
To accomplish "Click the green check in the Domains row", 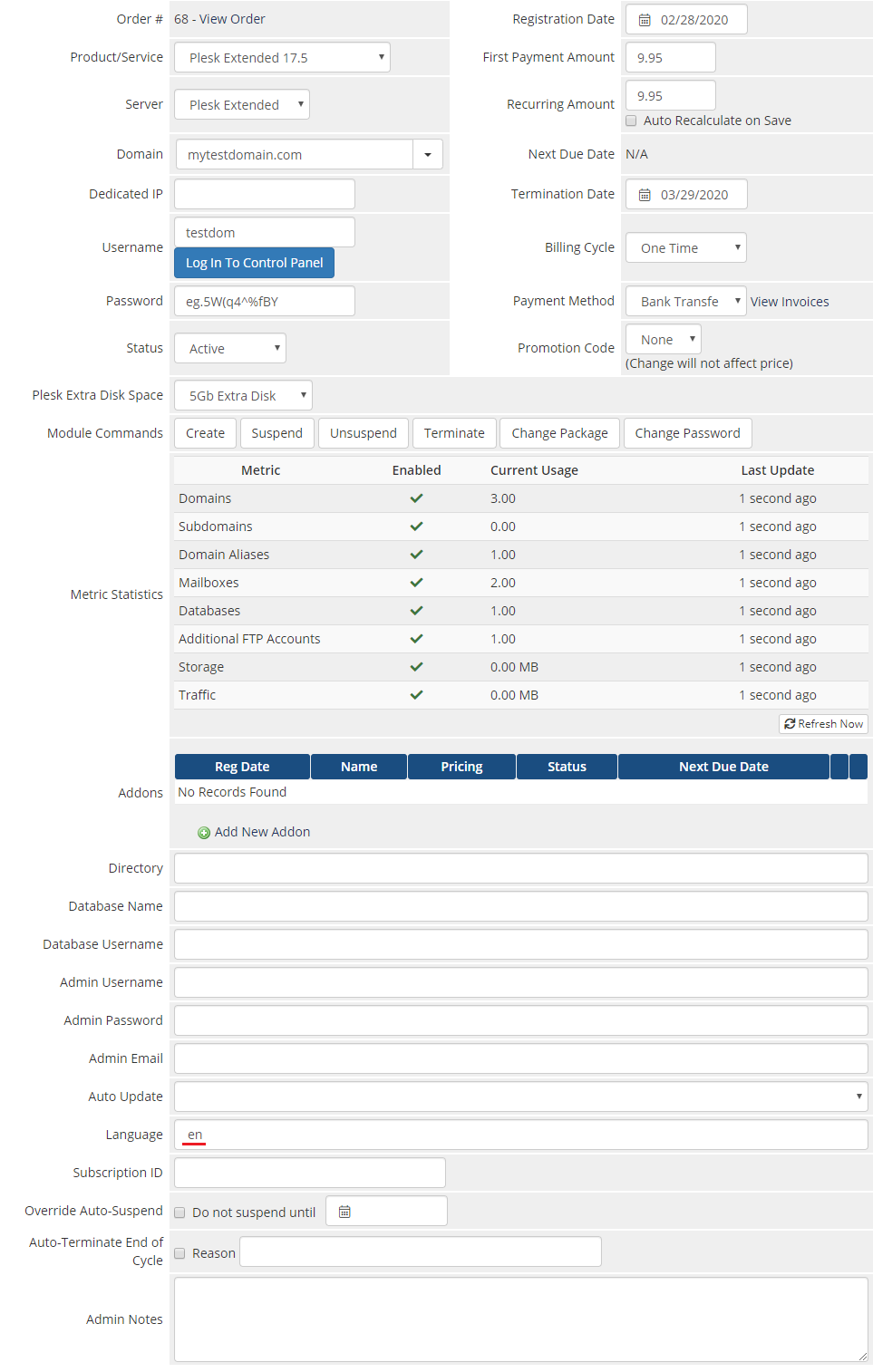I will click(x=417, y=498).
